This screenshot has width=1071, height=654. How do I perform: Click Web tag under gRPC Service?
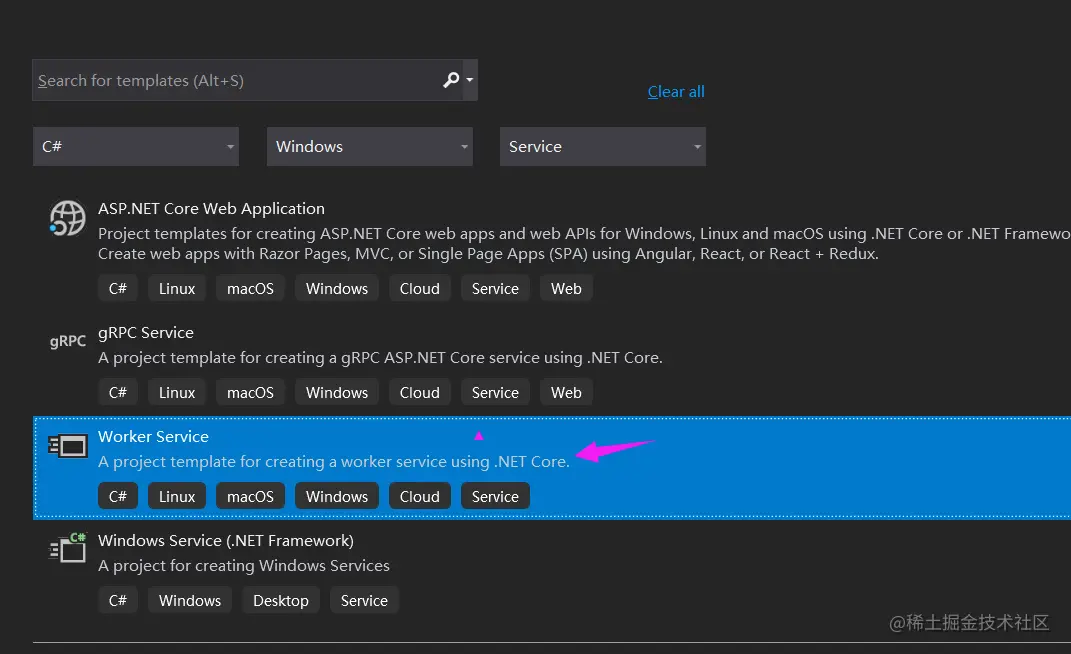pos(566,392)
